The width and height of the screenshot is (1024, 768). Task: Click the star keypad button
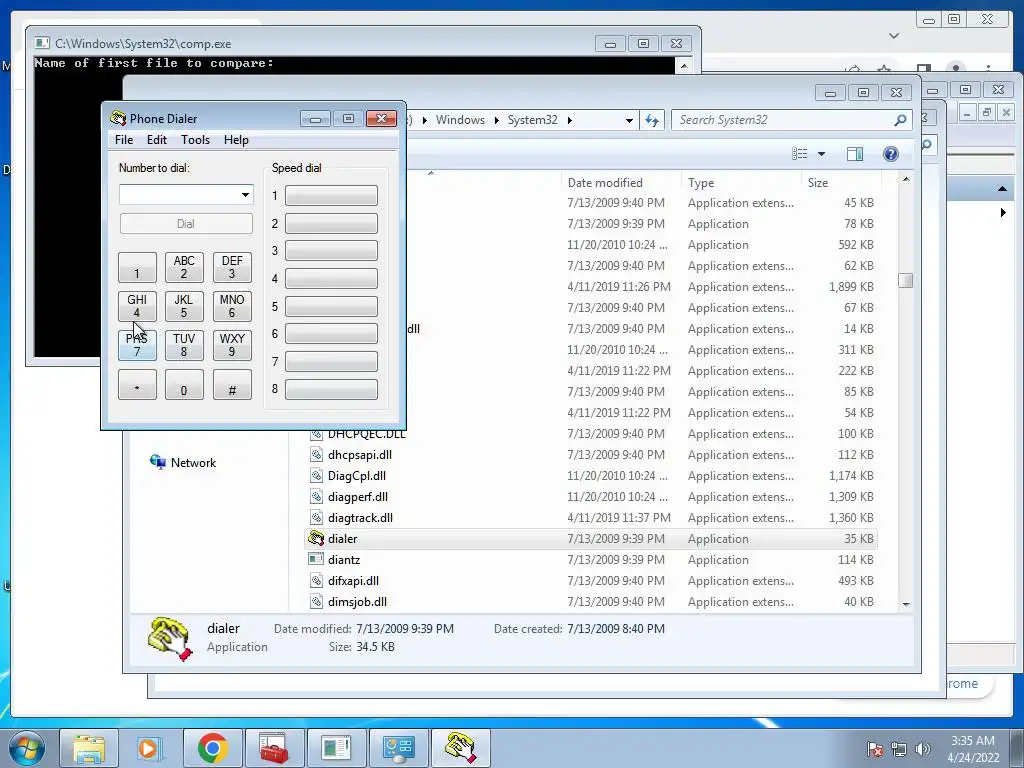137,385
